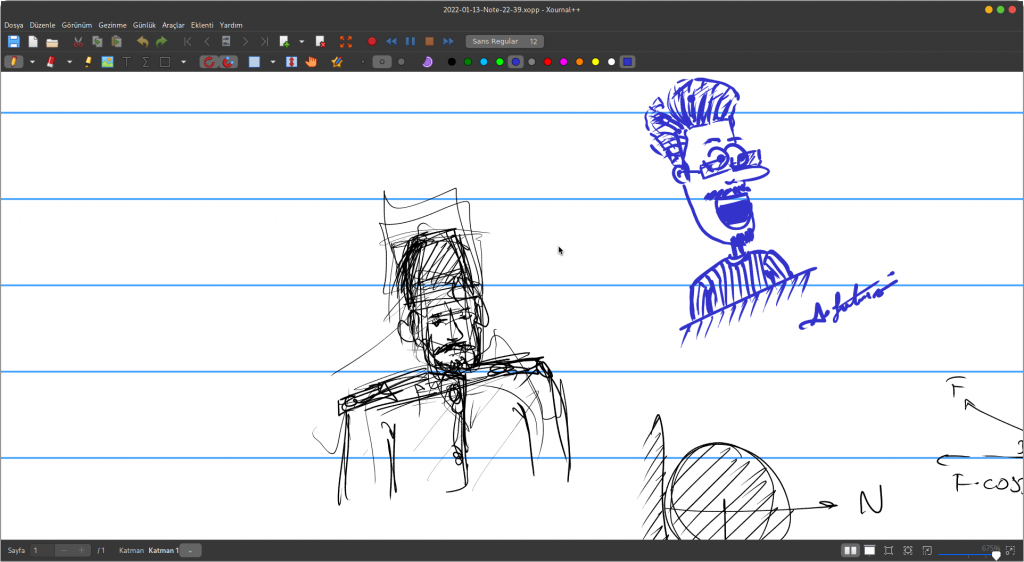The width and height of the screenshot is (1024, 562).
Task: Select the Highlighter tool
Action: coord(88,62)
